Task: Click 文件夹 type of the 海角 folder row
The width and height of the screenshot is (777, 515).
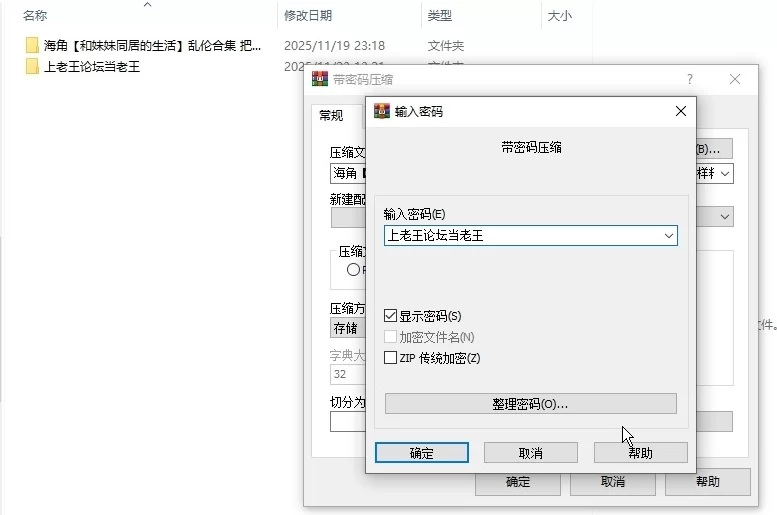Action: [x=445, y=46]
